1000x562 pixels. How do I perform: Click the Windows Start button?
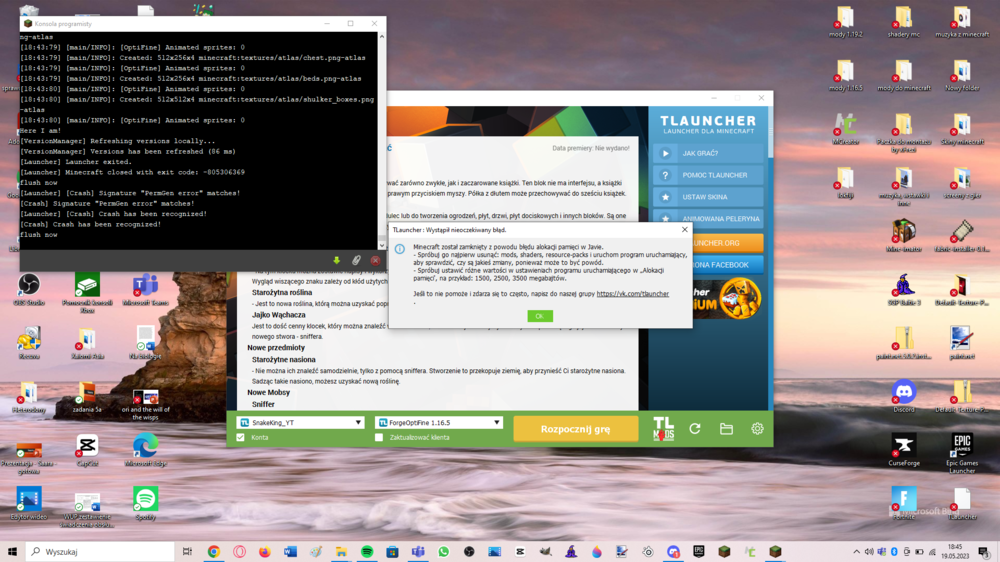[x=12, y=551]
